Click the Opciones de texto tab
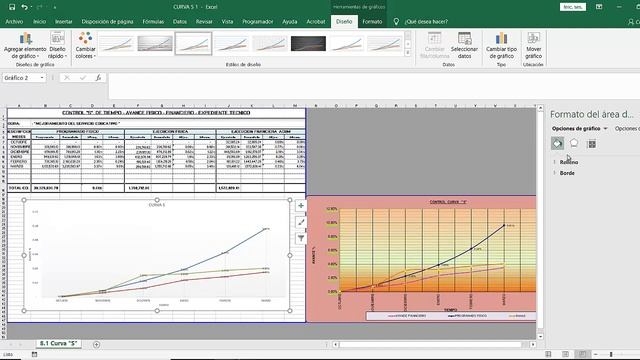This screenshot has width=640, height=360. (627, 129)
